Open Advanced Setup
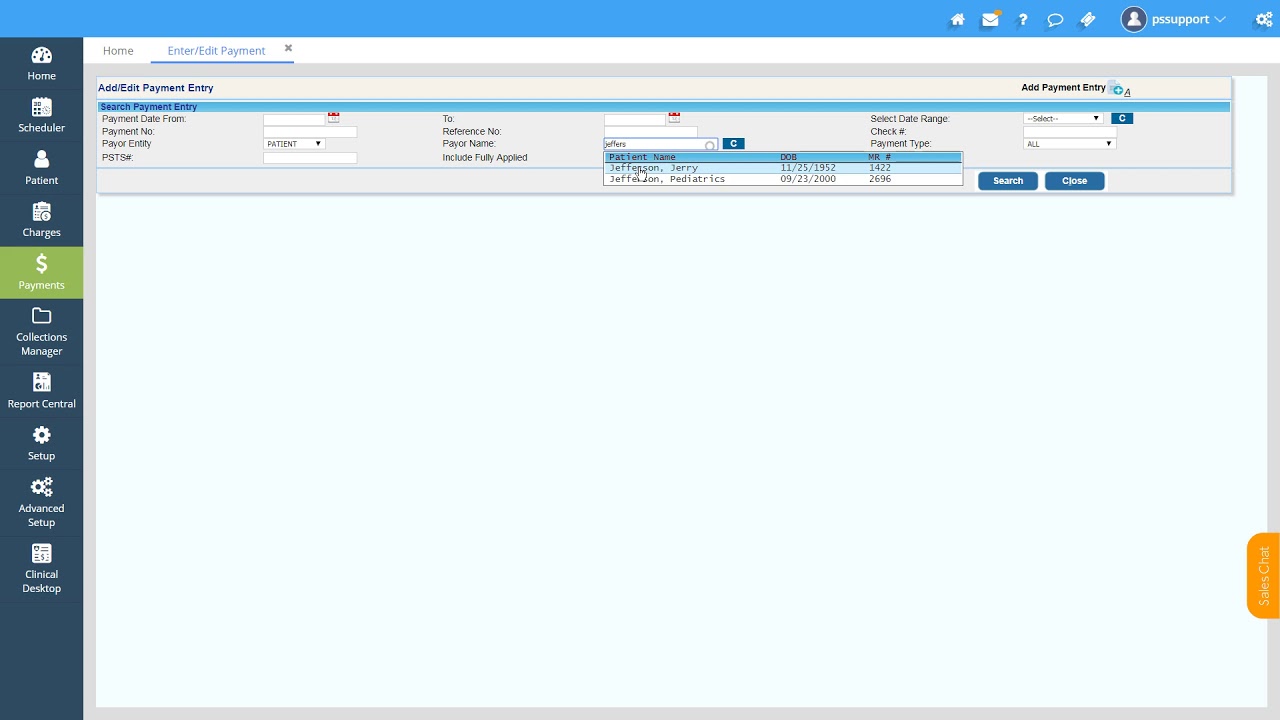 pyautogui.click(x=41, y=502)
